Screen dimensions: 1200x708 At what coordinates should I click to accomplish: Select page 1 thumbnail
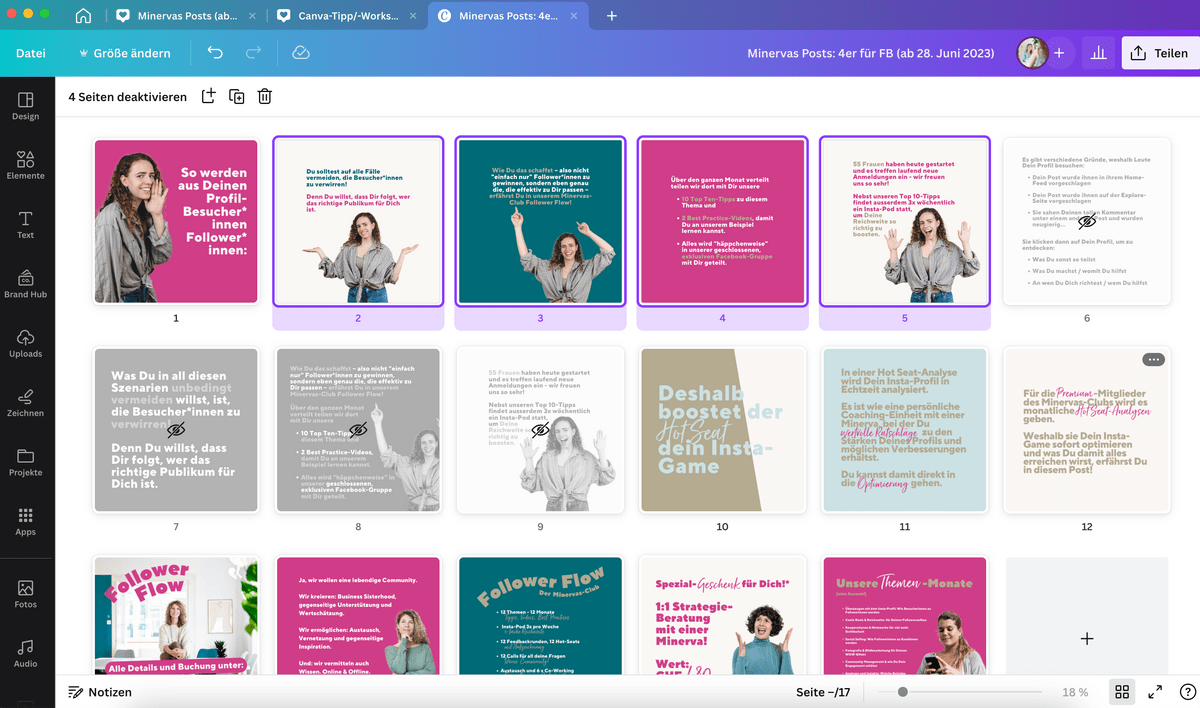[176, 221]
